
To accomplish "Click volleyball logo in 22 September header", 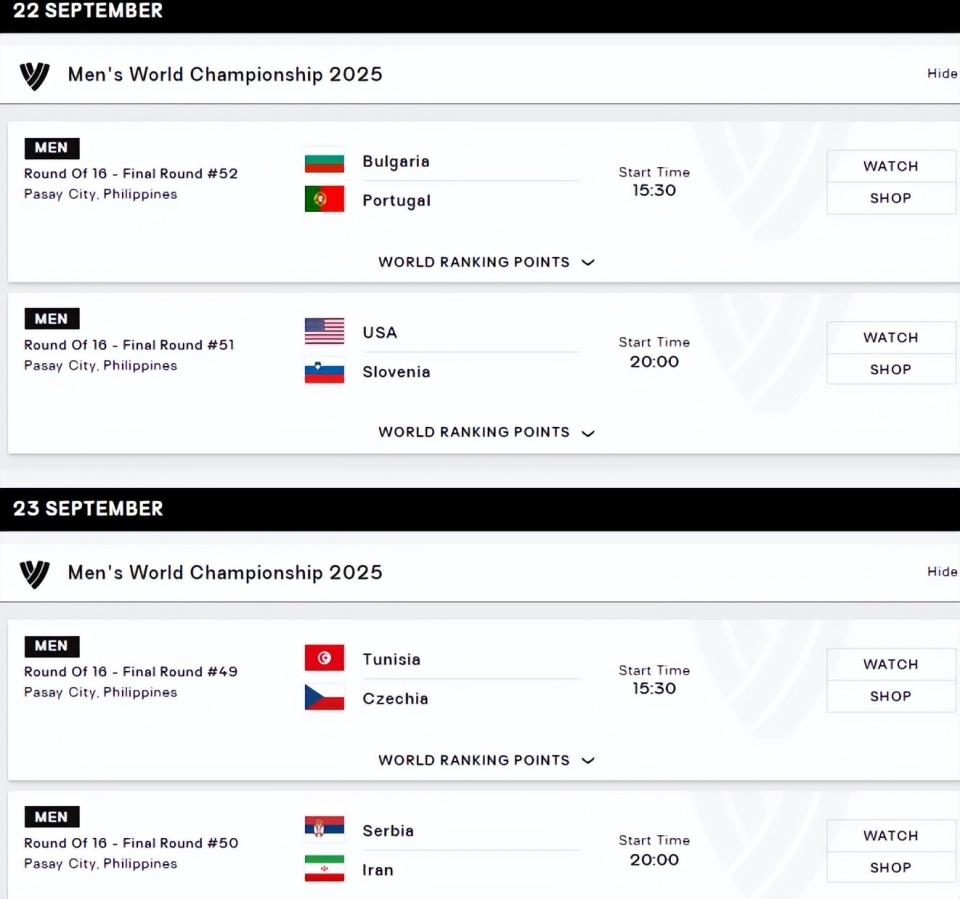I will click(34, 75).
